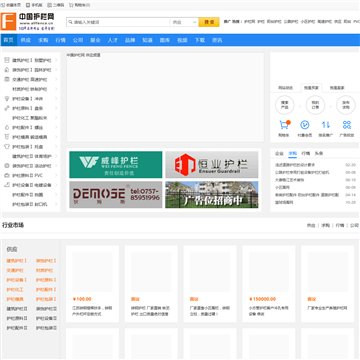Expand the 建筑护栏 II row chevron
This screenshot has height=360, width=360.
pyautogui.click(x=56, y=156)
